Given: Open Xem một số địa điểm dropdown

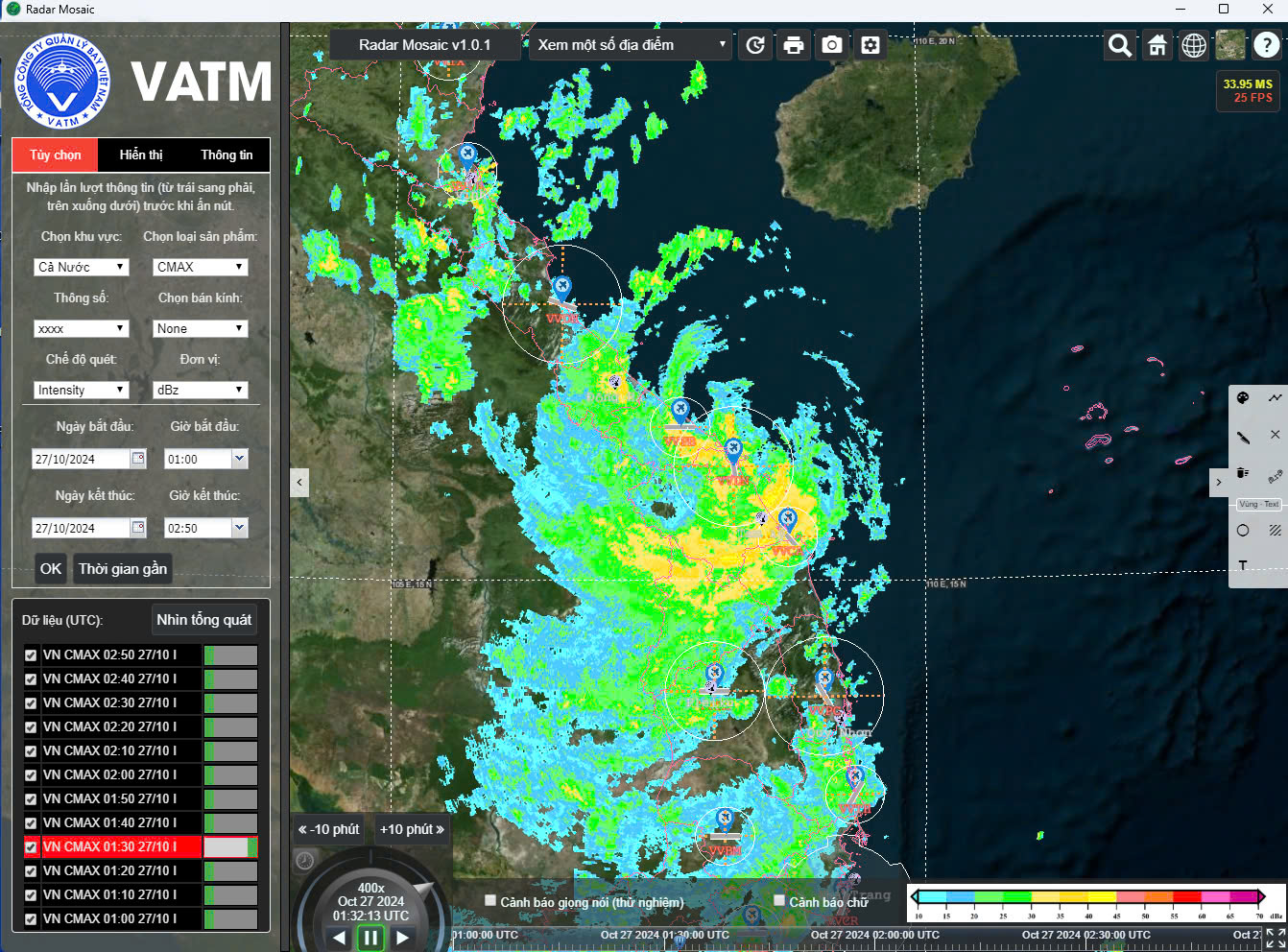Looking at the screenshot, I should pos(631,45).
